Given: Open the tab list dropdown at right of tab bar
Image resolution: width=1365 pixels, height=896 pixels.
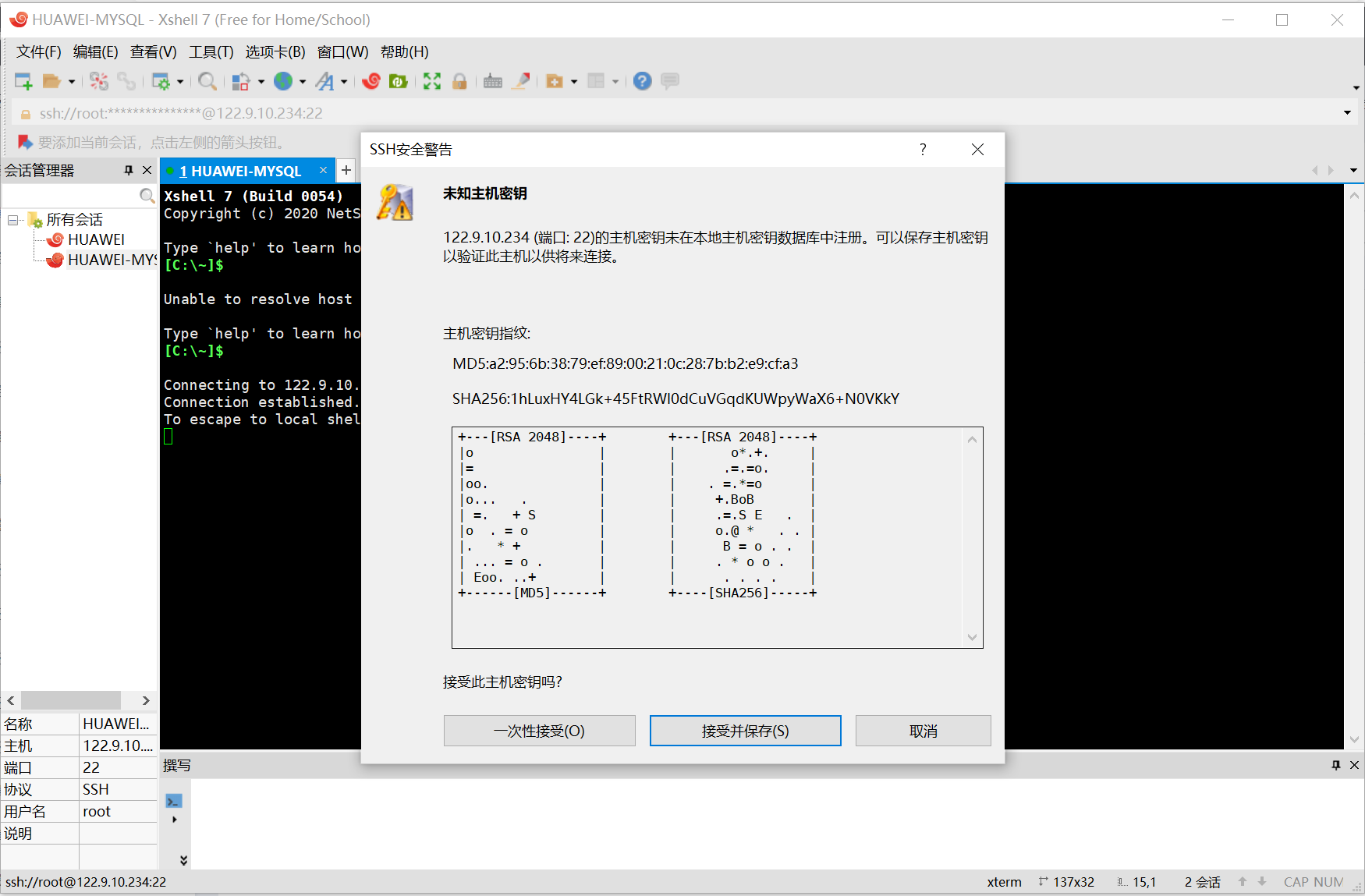Looking at the screenshot, I should [1353, 170].
